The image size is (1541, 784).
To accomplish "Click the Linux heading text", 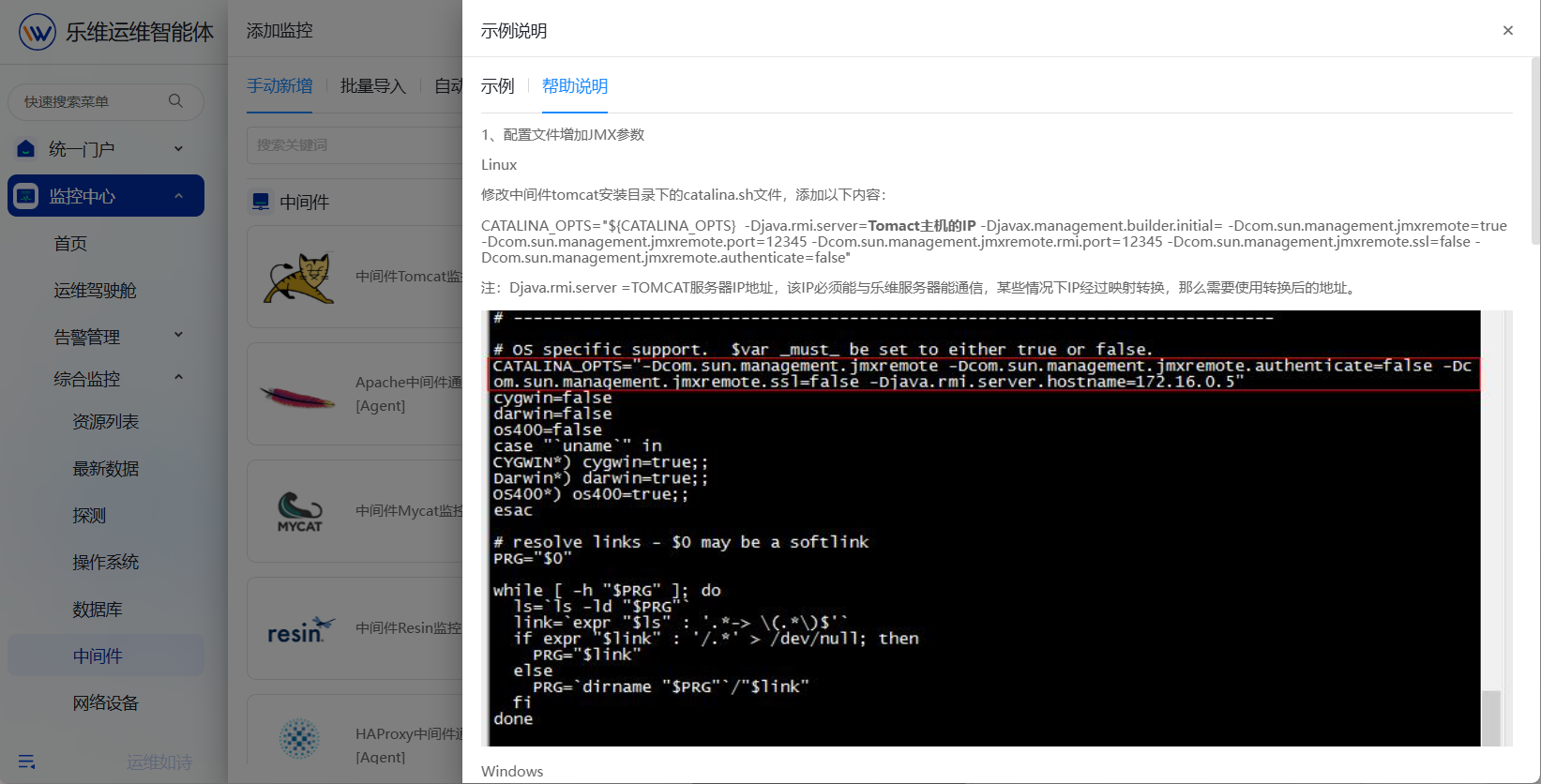I will pyautogui.click(x=499, y=165).
